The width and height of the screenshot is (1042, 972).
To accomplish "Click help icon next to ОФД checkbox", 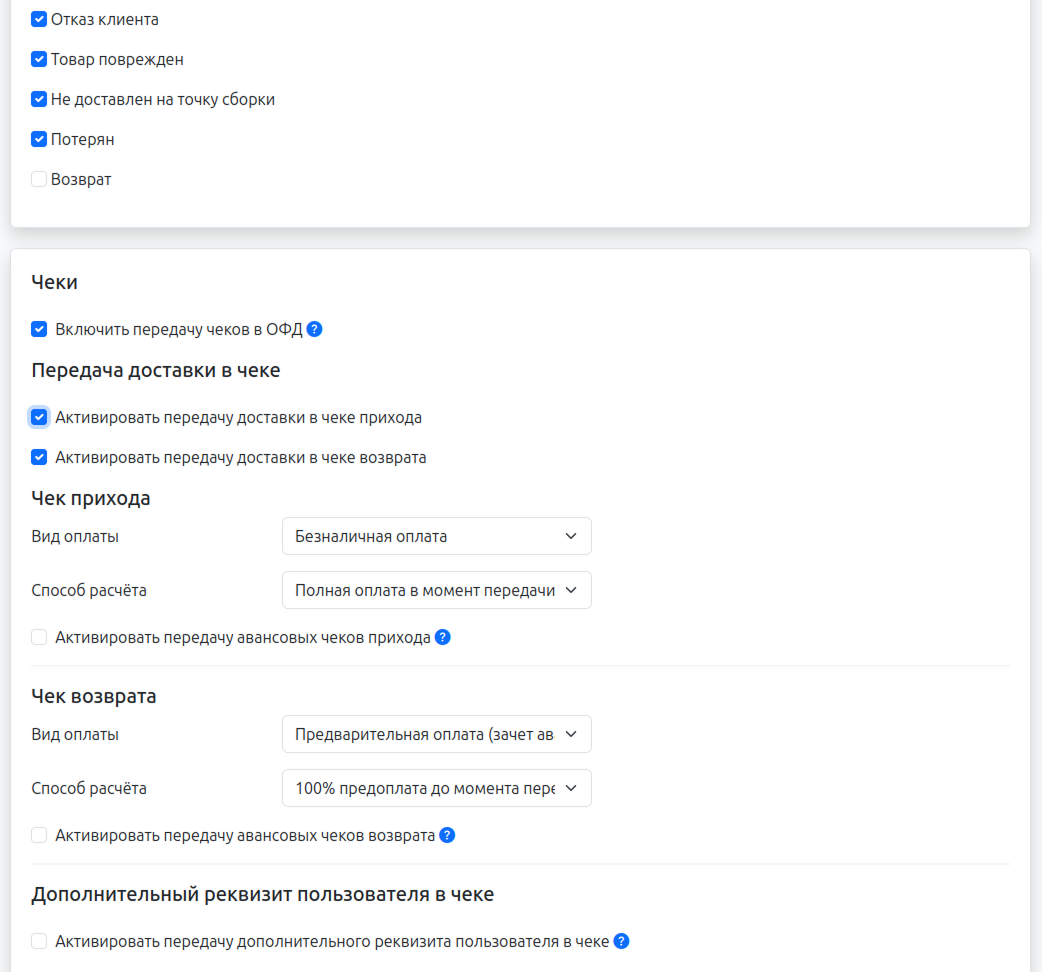I will pyautogui.click(x=314, y=329).
